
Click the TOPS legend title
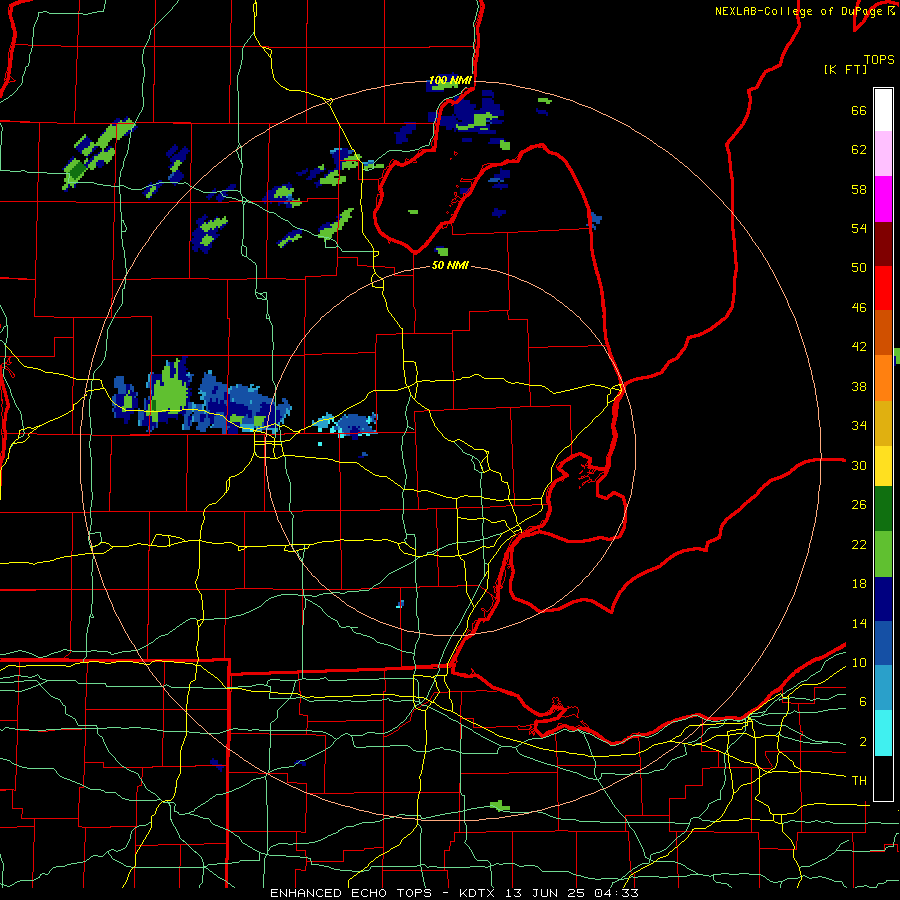tap(879, 60)
